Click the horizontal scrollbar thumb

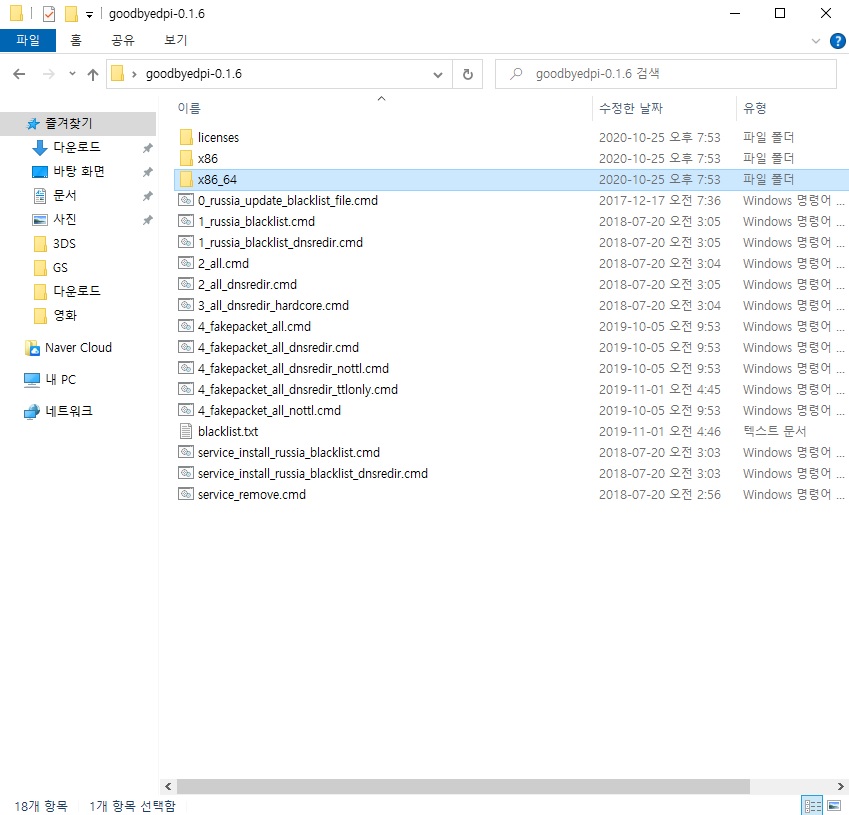(463, 786)
